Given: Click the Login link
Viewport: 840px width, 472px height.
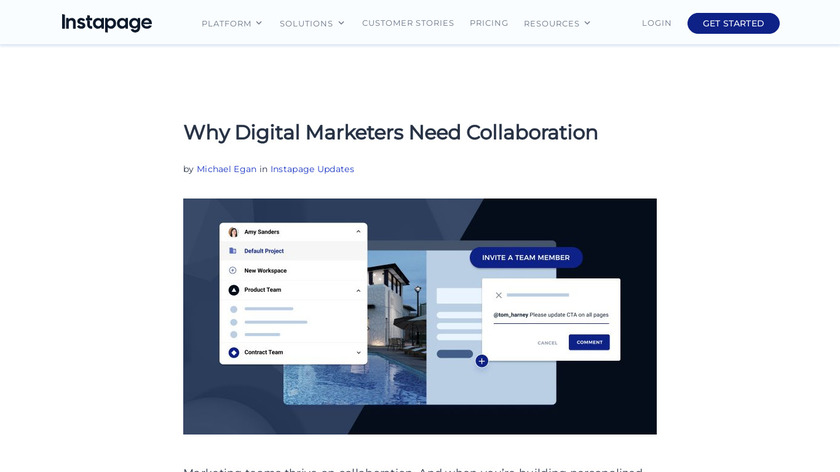Looking at the screenshot, I should point(656,23).
